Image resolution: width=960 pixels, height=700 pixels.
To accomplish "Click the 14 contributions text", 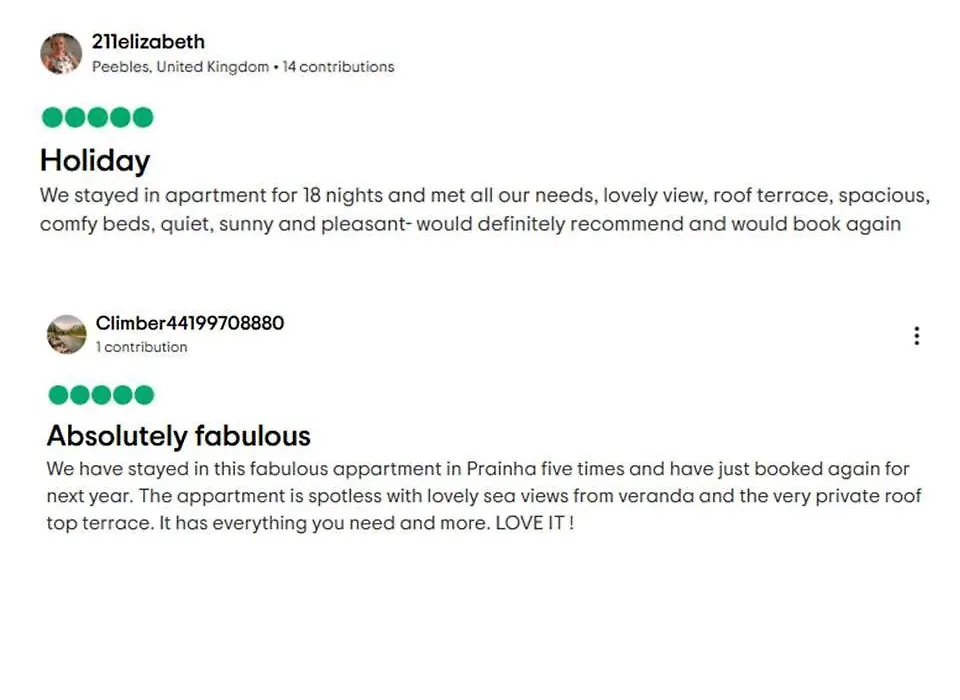I will [x=339, y=67].
